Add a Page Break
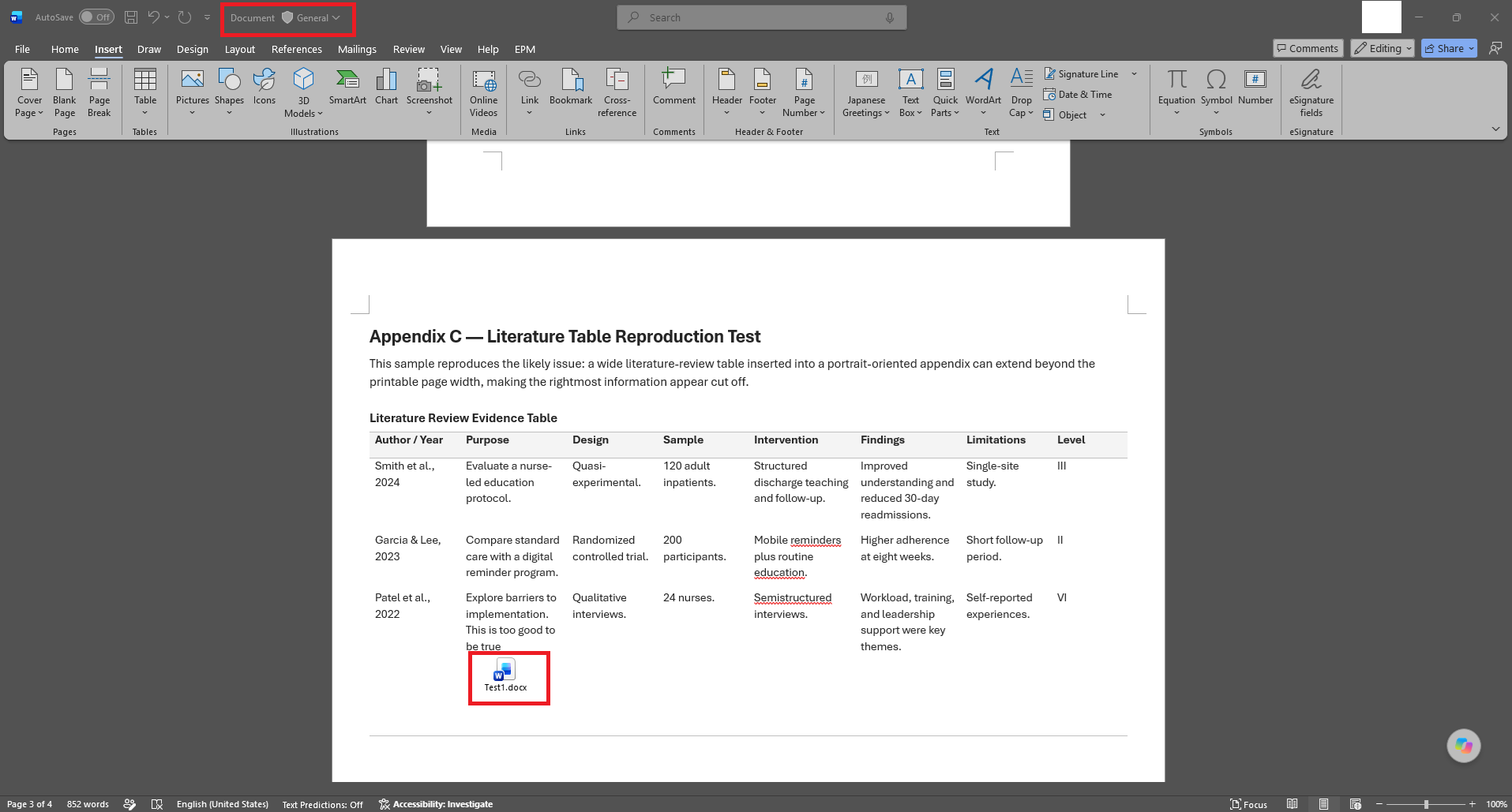Screen dimensions: 1512x812 99,92
